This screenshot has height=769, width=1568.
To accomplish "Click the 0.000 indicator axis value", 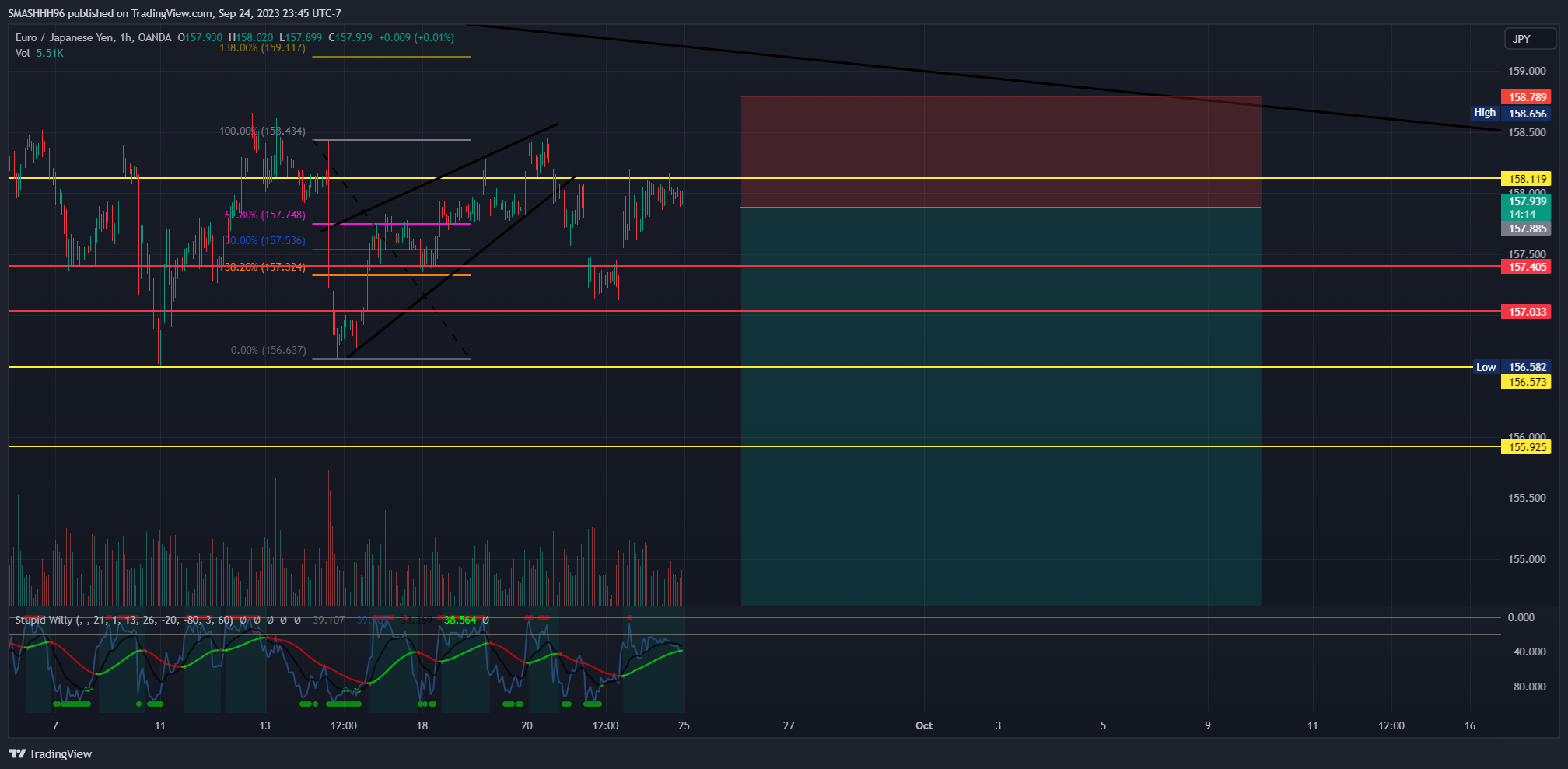I will (1521, 617).
